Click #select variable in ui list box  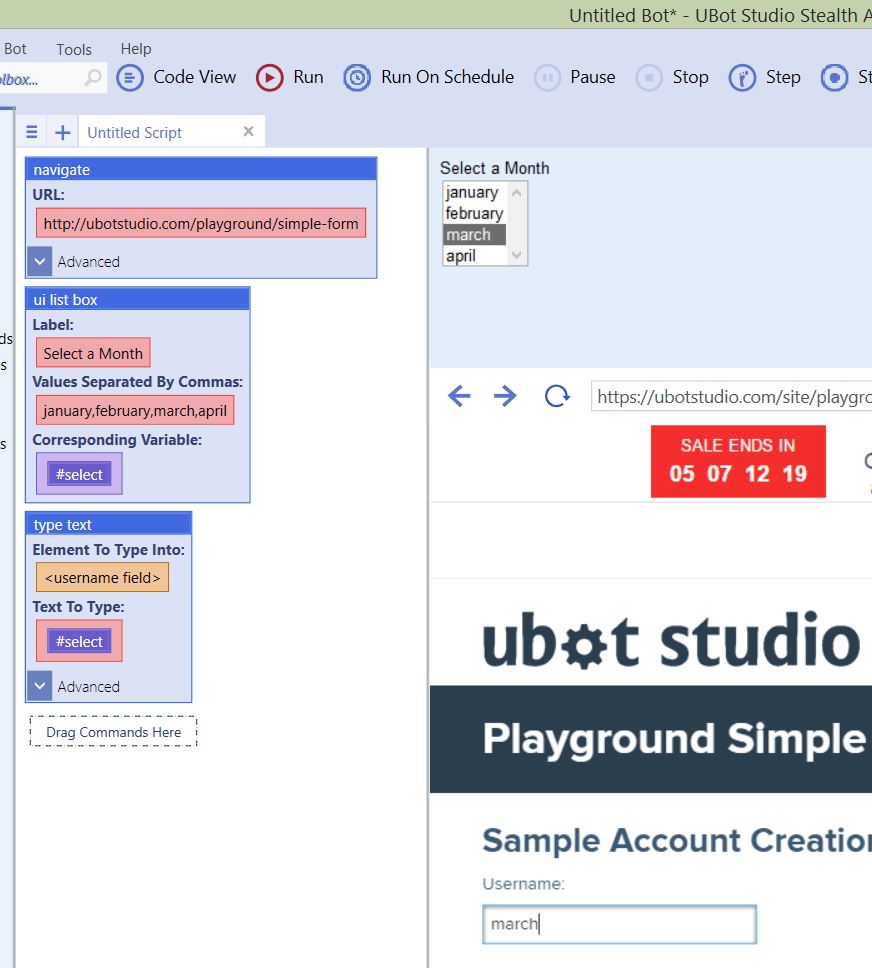click(80, 474)
